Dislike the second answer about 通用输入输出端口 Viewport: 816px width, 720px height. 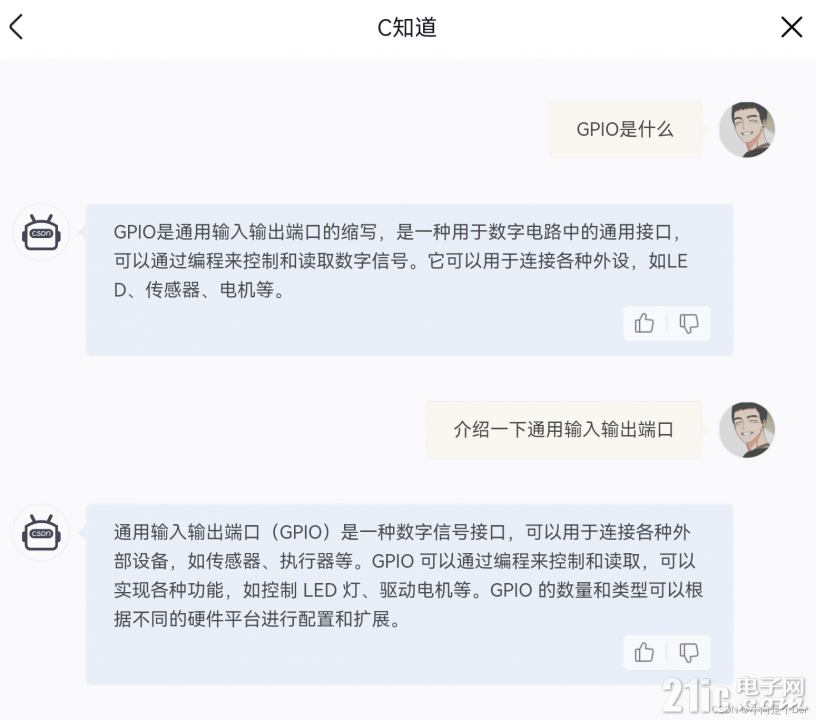(688, 652)
